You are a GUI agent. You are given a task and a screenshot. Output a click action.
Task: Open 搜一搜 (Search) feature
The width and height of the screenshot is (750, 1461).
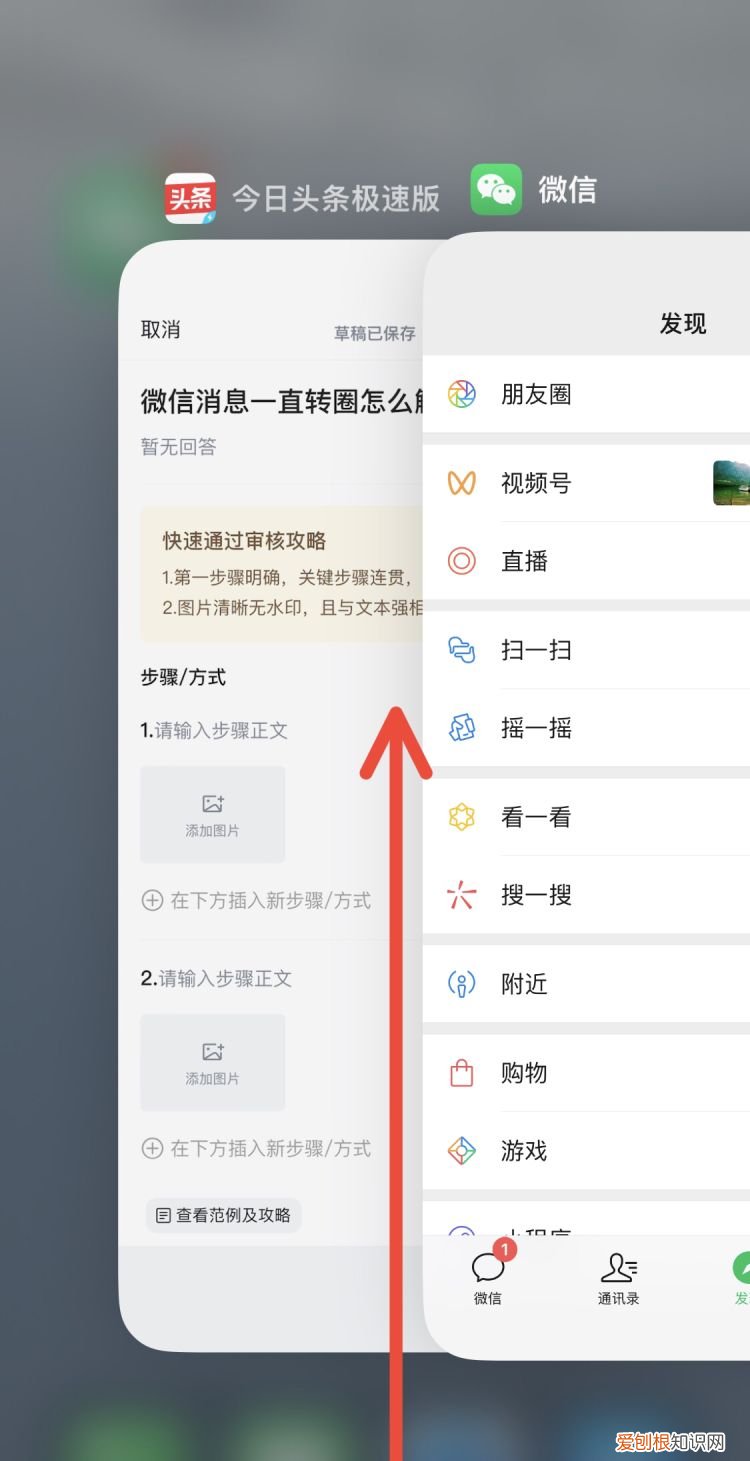[537, 895]
